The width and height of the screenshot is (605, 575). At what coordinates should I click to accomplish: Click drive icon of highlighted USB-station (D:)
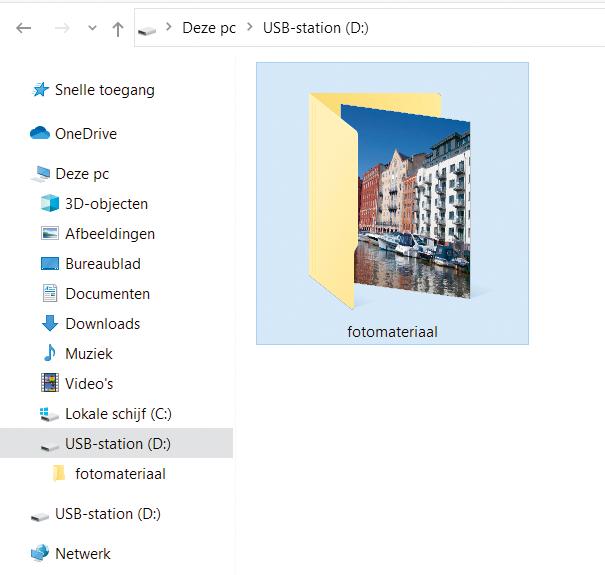coord(50,446)
